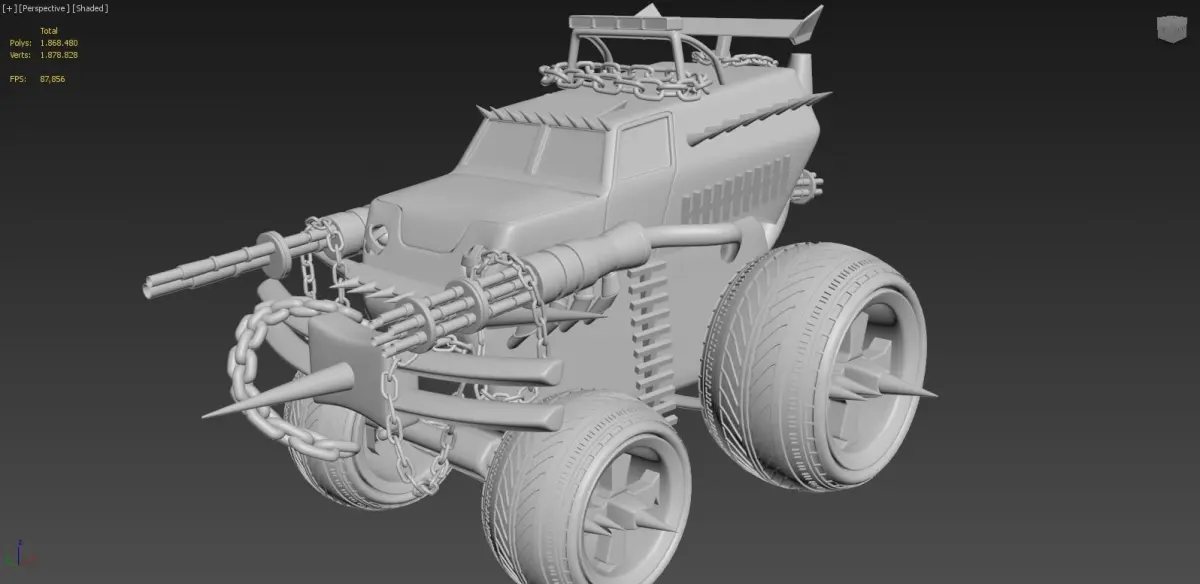
Task: Click the ViewCube navigation cube
Action: (x=1172, y=28)
